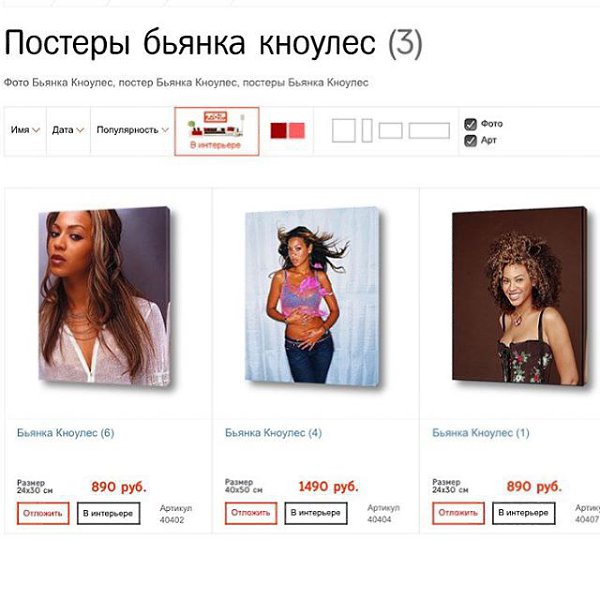Open the poster thumbnail with pink top
The height and width of the screenshot is (600, 600).
(314, 297)
